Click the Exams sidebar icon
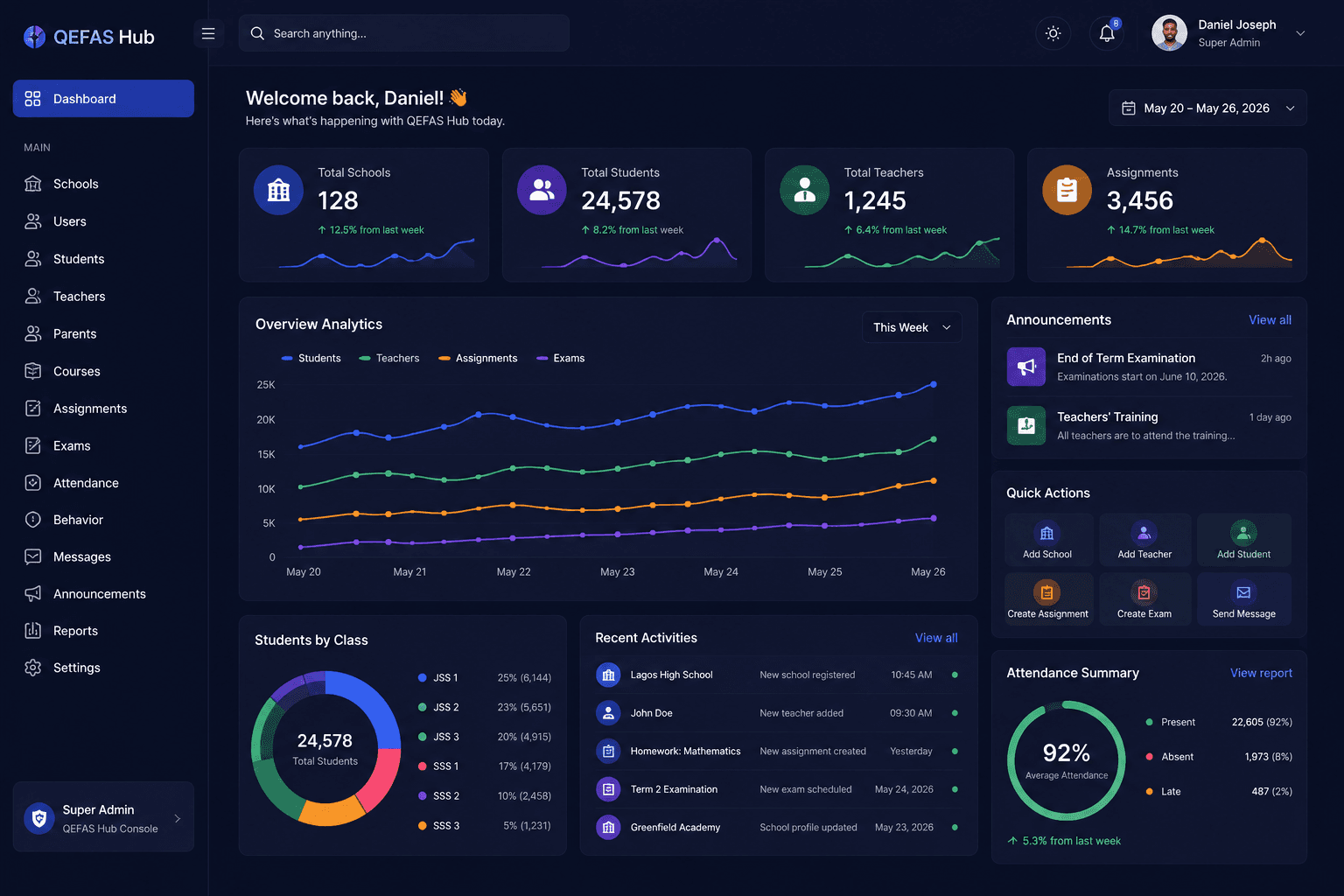The image size is (1344, 896). pos(33,445)
